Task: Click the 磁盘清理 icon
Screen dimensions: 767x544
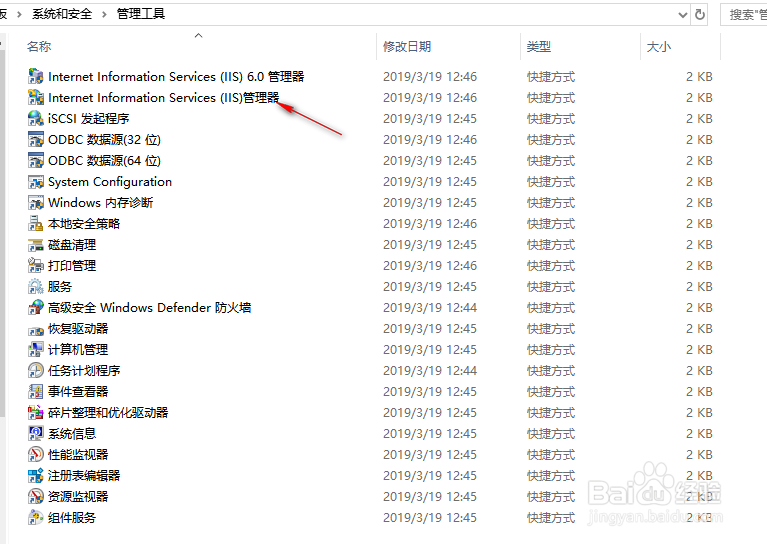Action: click(x=36, y=245)
